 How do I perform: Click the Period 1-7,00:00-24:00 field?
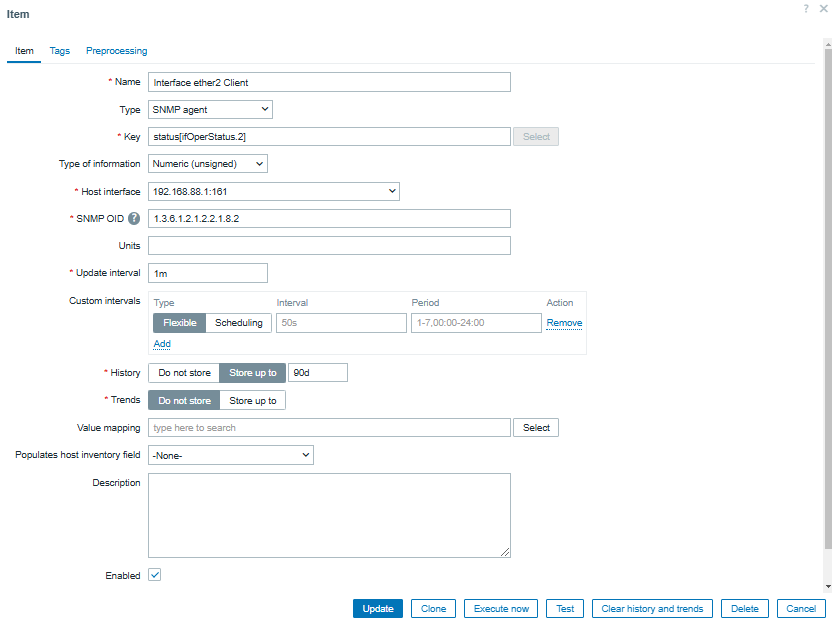476,323
